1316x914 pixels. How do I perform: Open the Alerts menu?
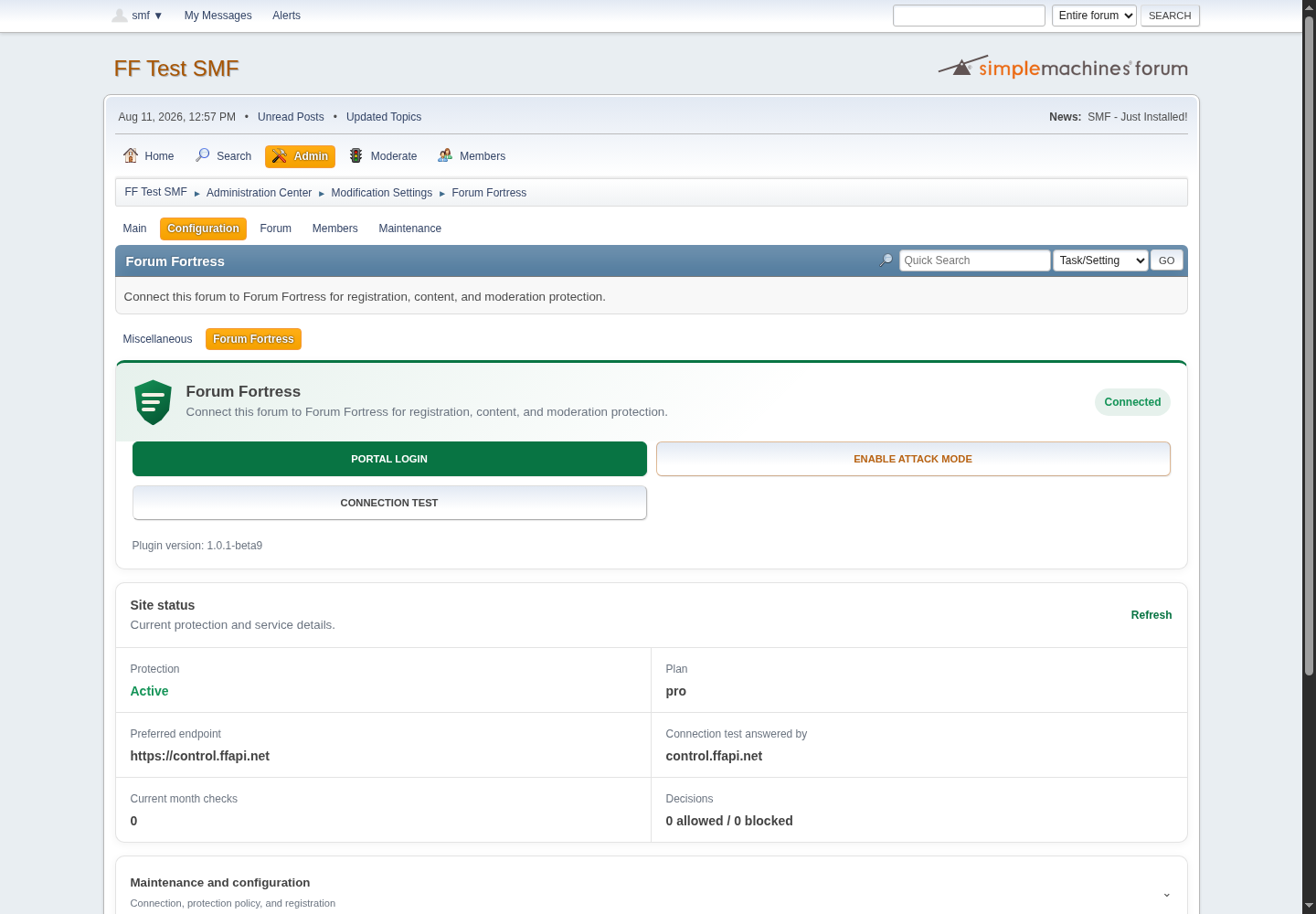[x=286, y=16]
